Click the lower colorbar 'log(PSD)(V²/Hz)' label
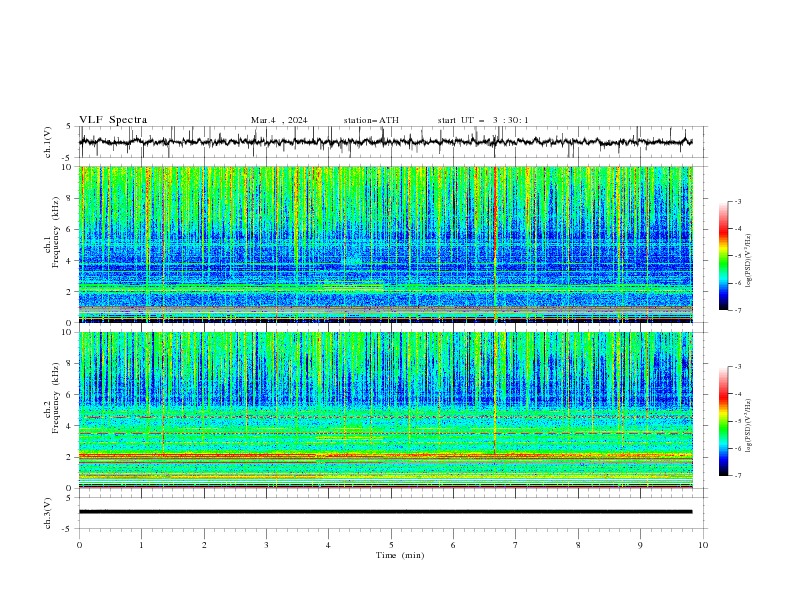 (x=748, y=426)
